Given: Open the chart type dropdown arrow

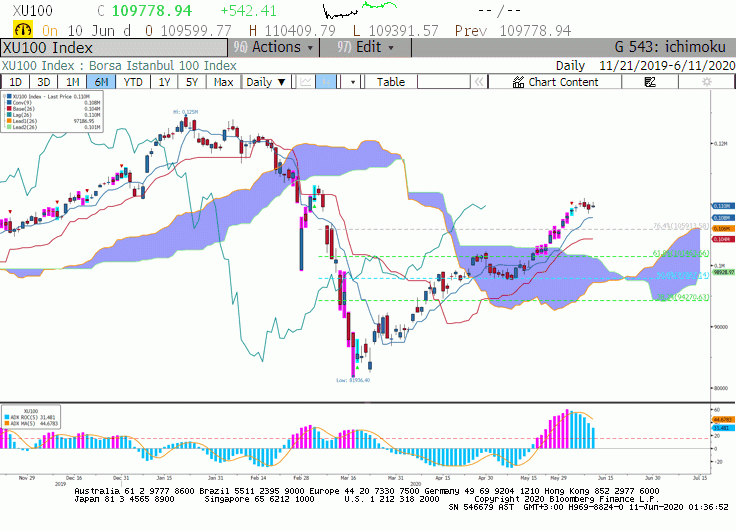Looking at the screenshot, I should 353,83.
